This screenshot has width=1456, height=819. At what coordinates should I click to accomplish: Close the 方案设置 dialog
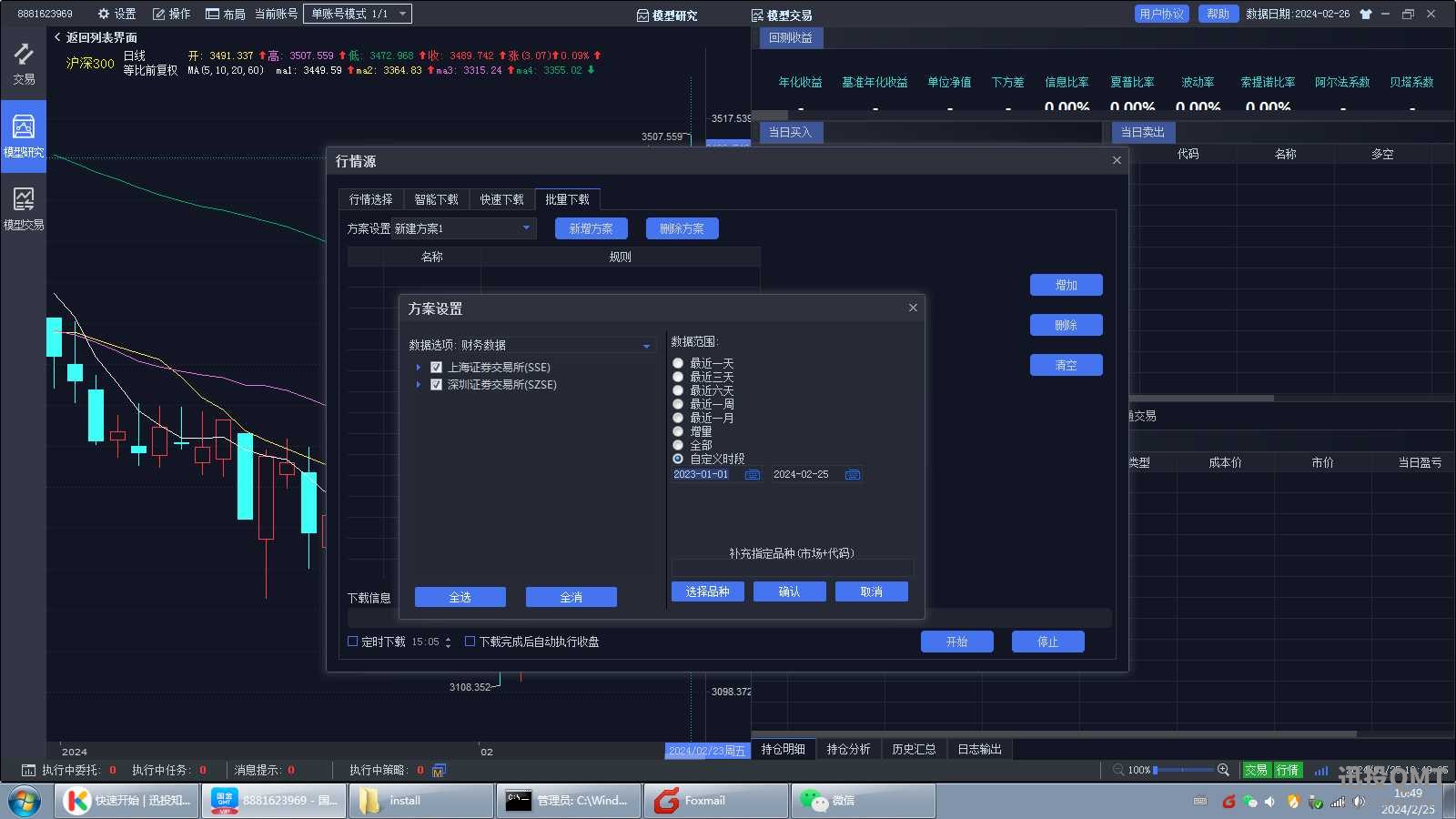pyautogui.click(x=913, y=308)
